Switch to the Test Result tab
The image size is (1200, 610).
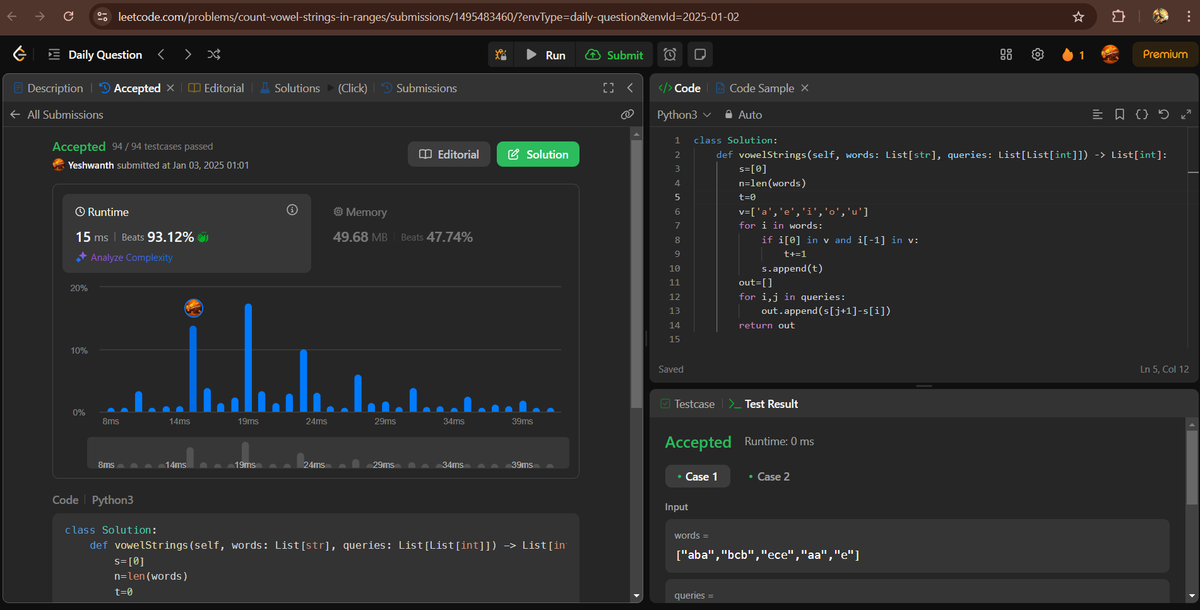point(762,404)
